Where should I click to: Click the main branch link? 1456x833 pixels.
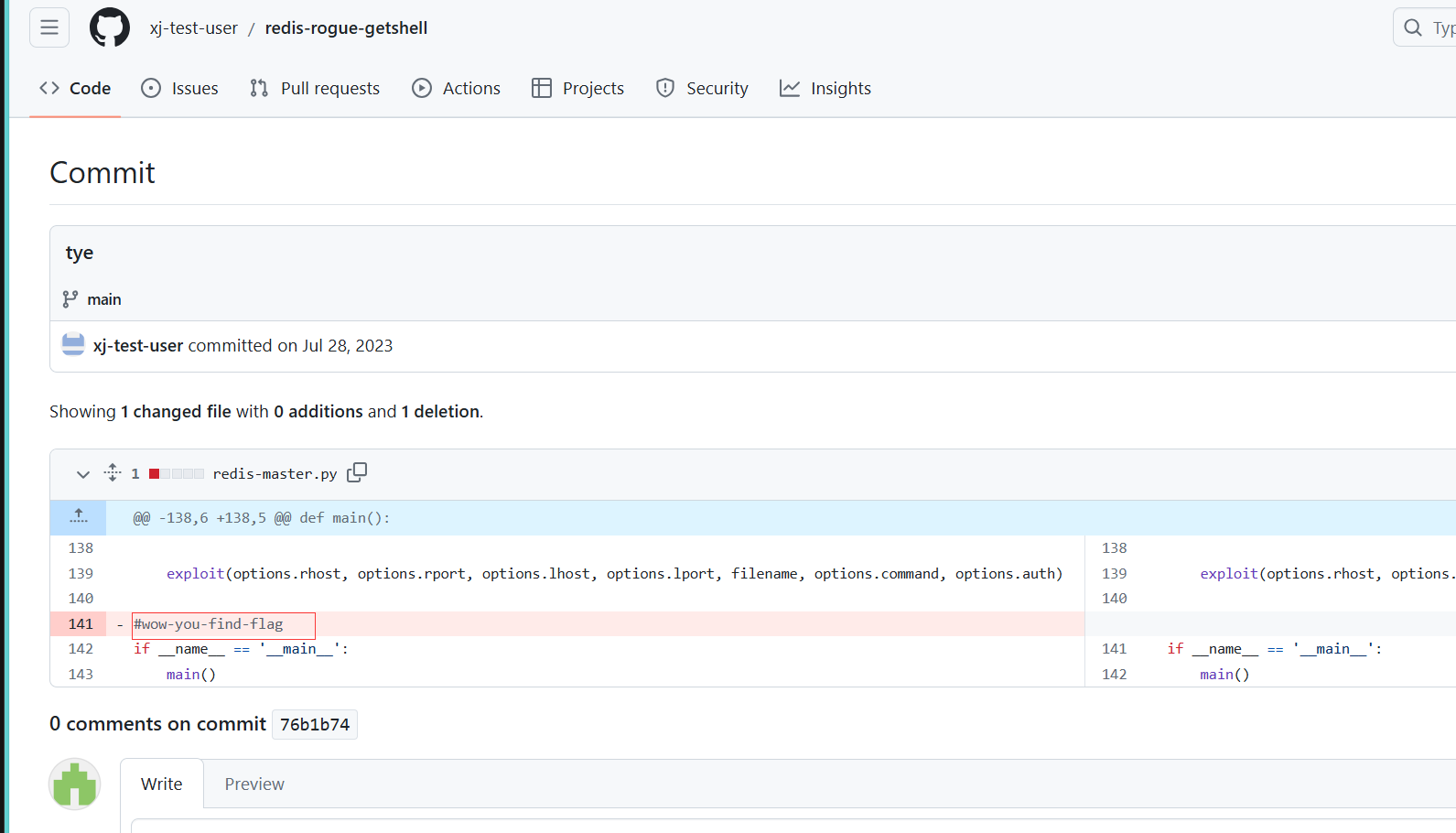(104, 299)
